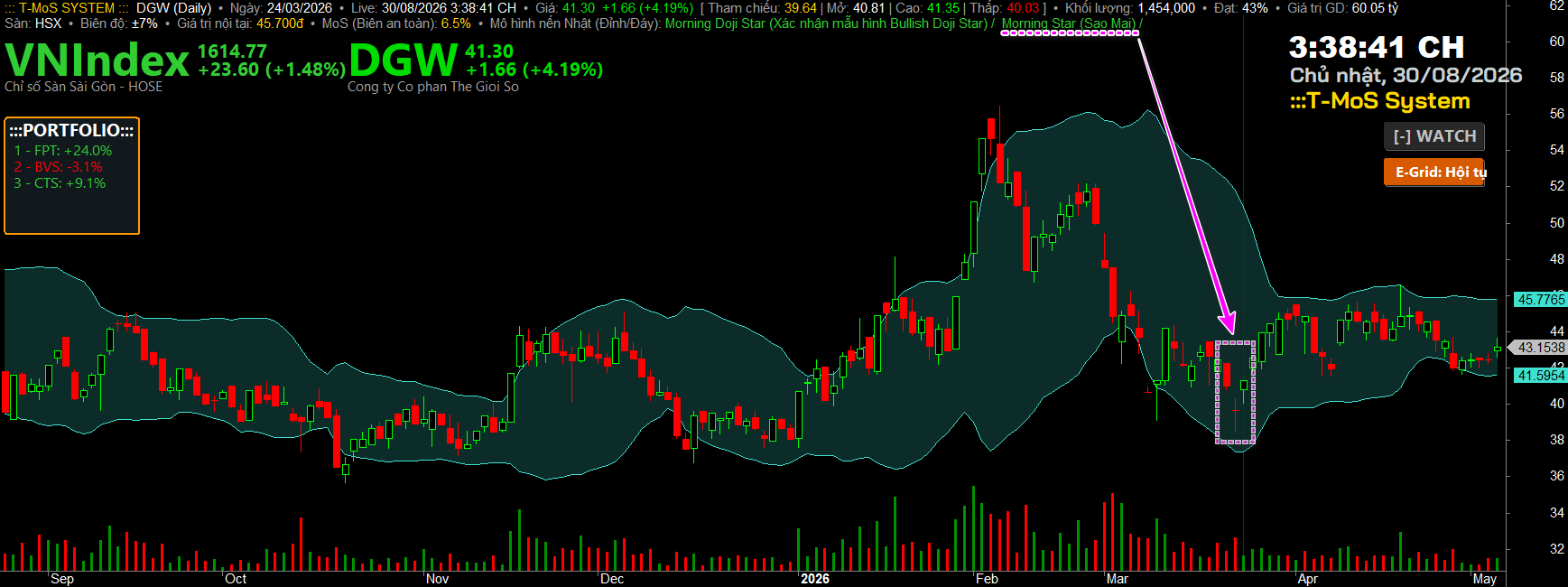This screenshot has height=587, width=1568.
Task: Click the upper band price label 45.7765
Action: click(x=1541, y=300)
